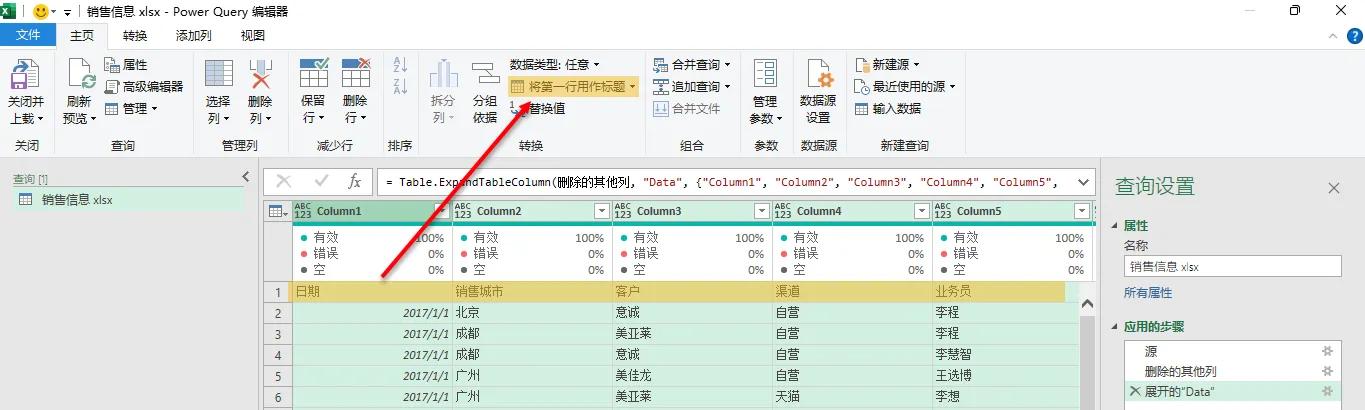The width and height of the screenshot is (1365, 410).
Task: Open the 高级编辑器 (Advanced Editor)
Action: (x=144, y=87)
